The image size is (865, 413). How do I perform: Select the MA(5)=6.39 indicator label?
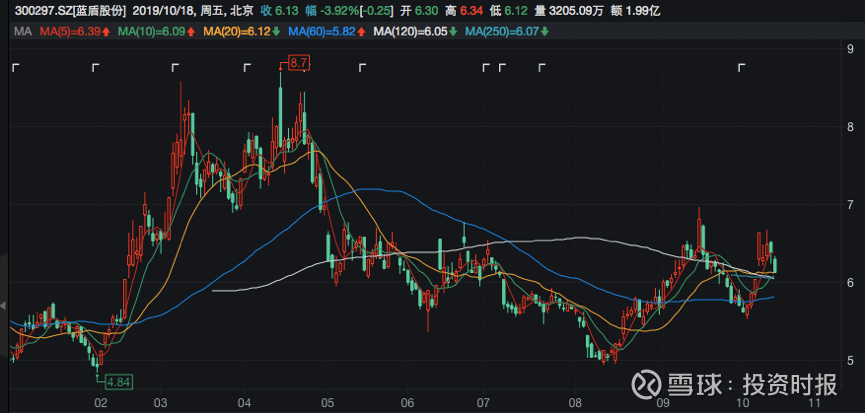[x=74, y=32]
